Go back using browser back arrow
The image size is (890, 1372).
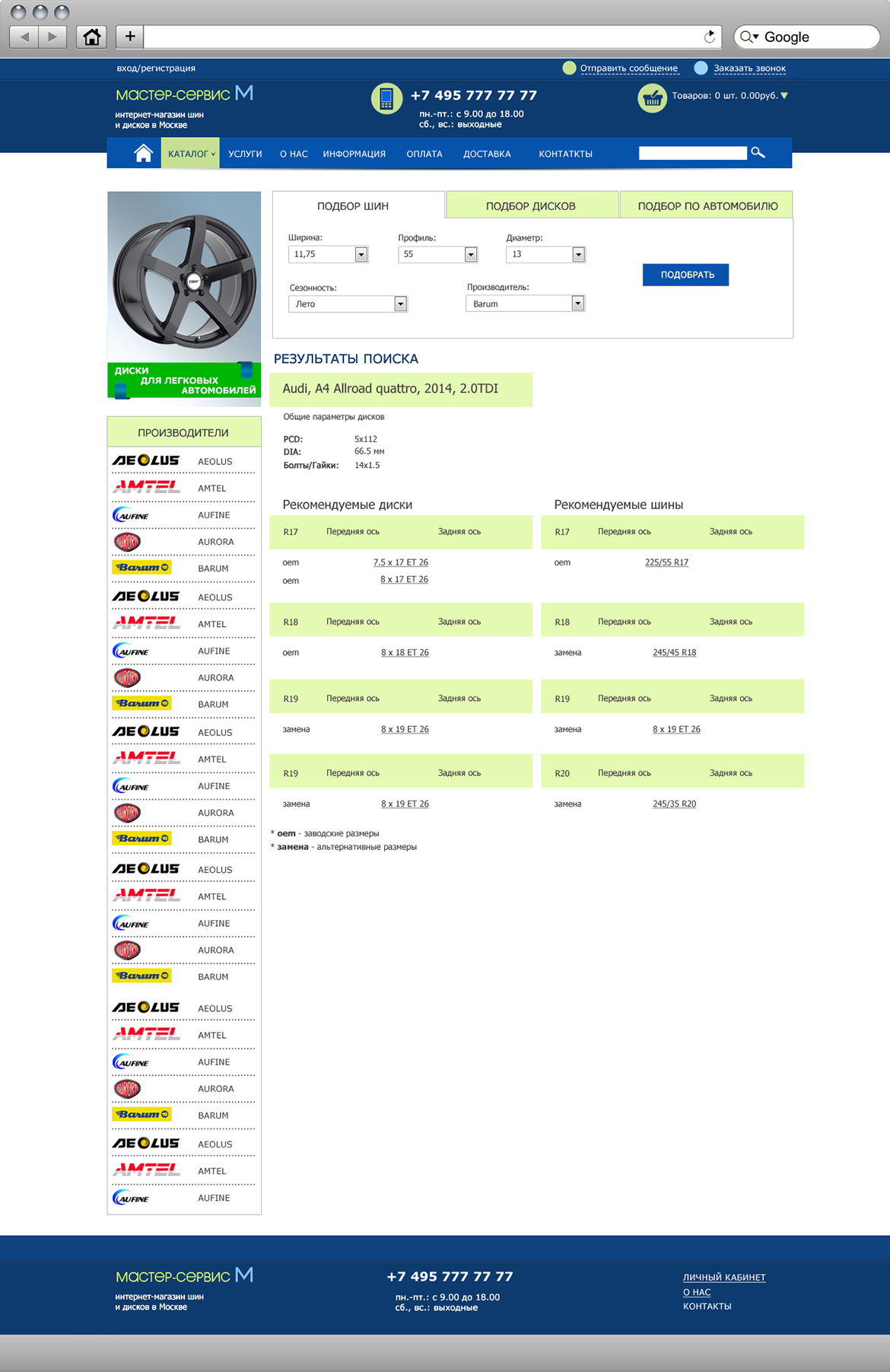(x=25, y=37)
